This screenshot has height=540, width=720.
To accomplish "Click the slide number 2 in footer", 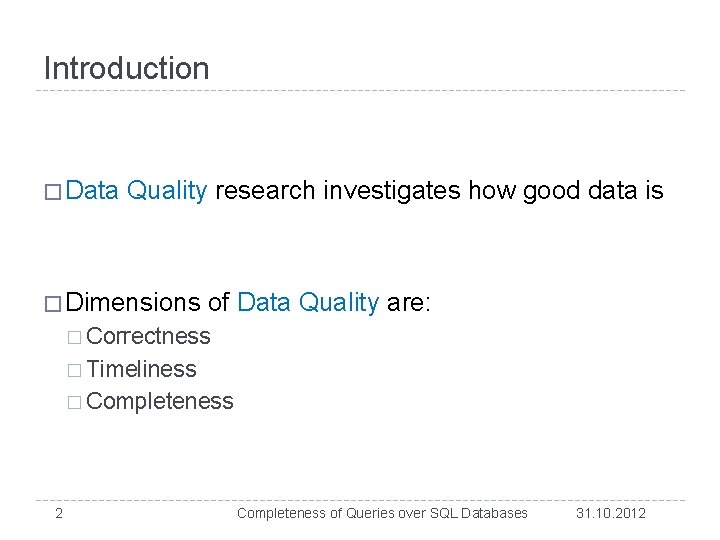I will (x=59, y=513).
